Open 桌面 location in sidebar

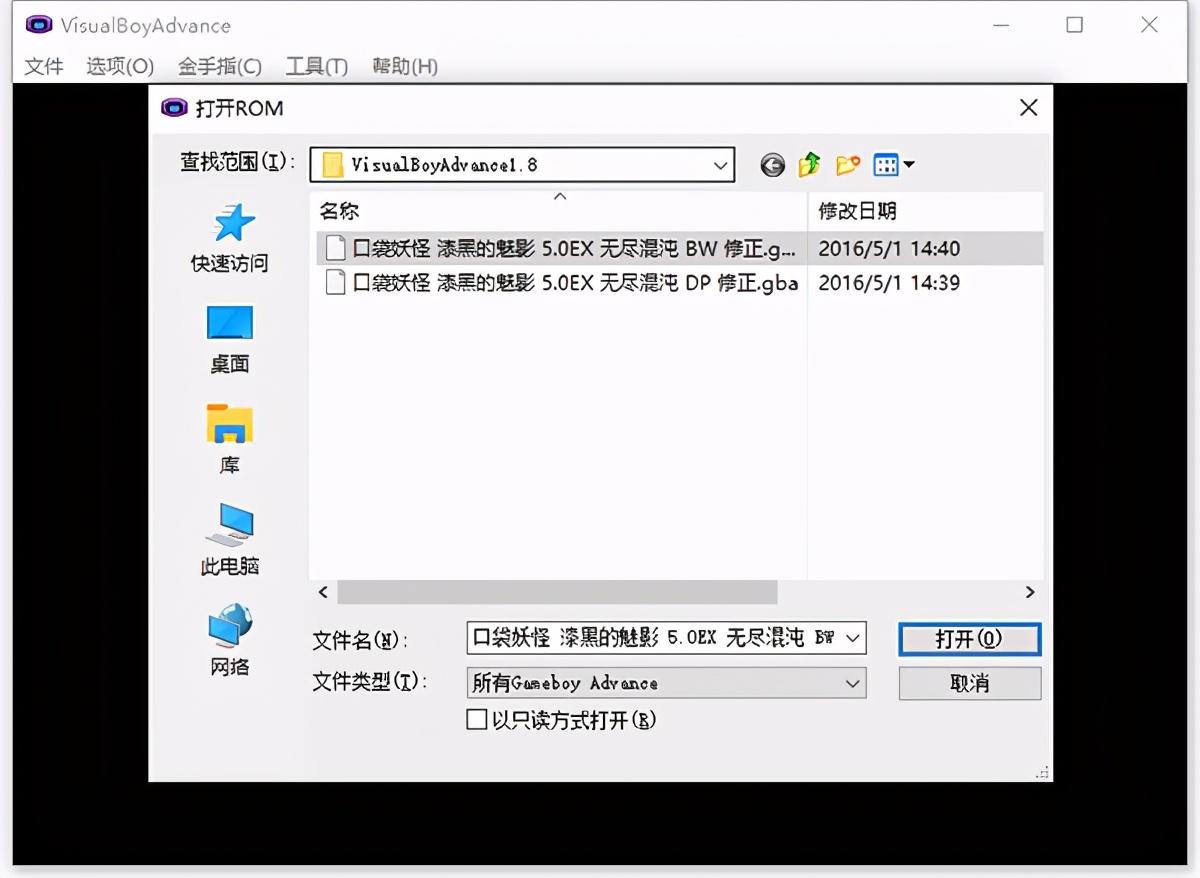coord(230,339)
